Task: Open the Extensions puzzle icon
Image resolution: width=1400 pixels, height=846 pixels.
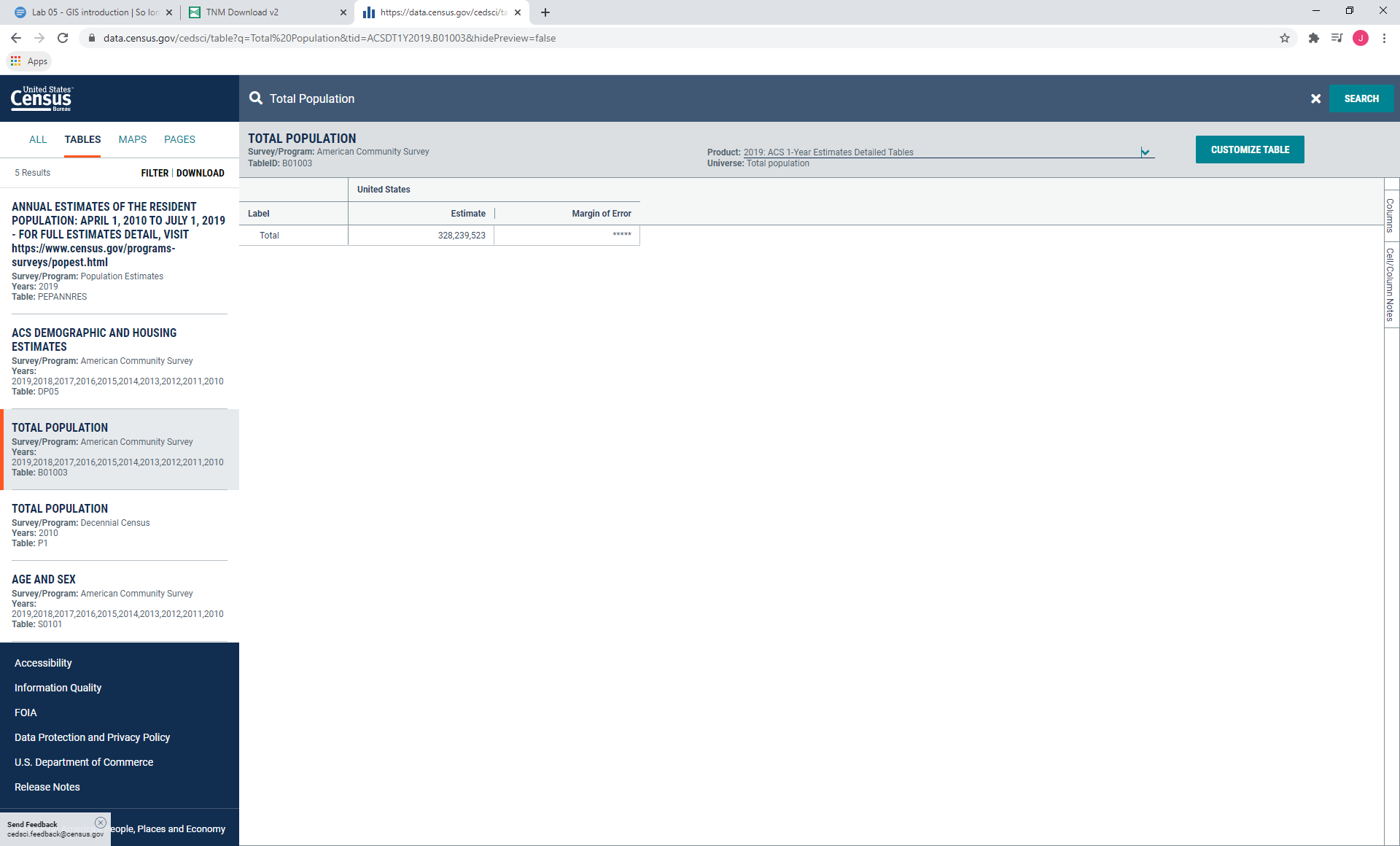Action: pyautogui.click(x=1314, y=38)
